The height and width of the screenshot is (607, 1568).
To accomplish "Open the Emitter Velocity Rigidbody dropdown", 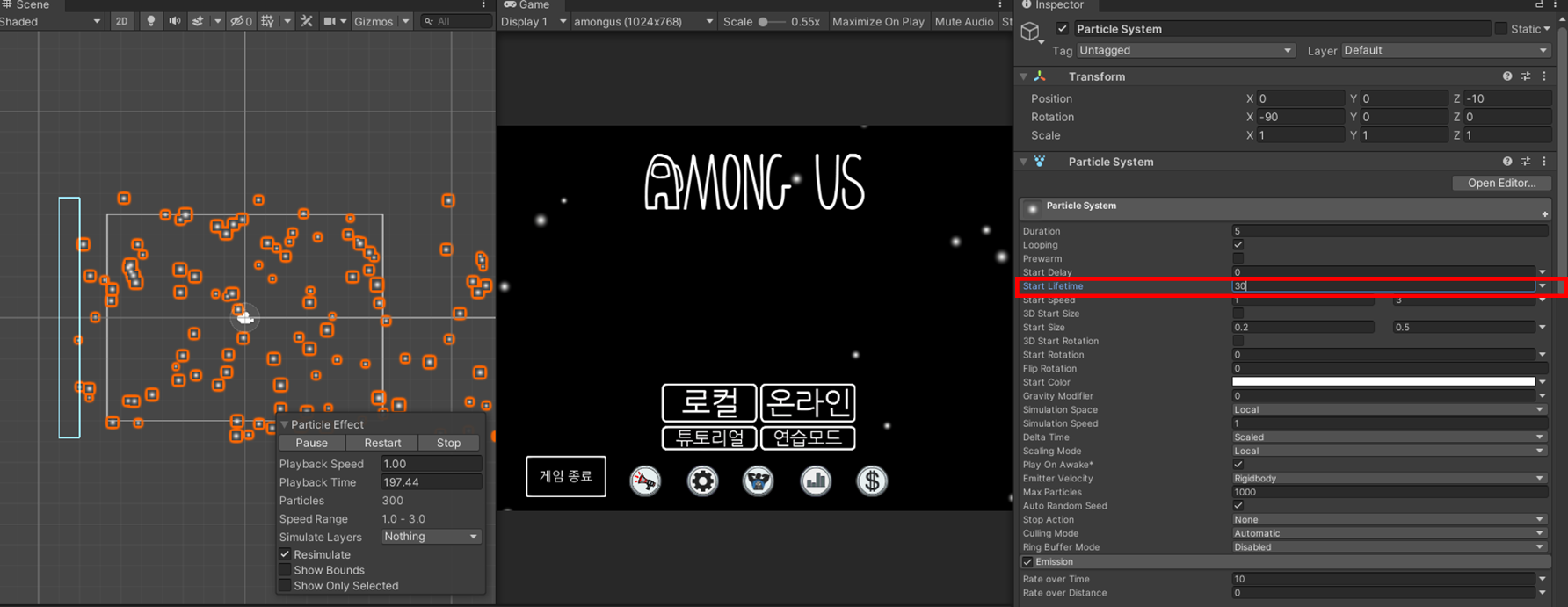I will tap(1389, 479).
